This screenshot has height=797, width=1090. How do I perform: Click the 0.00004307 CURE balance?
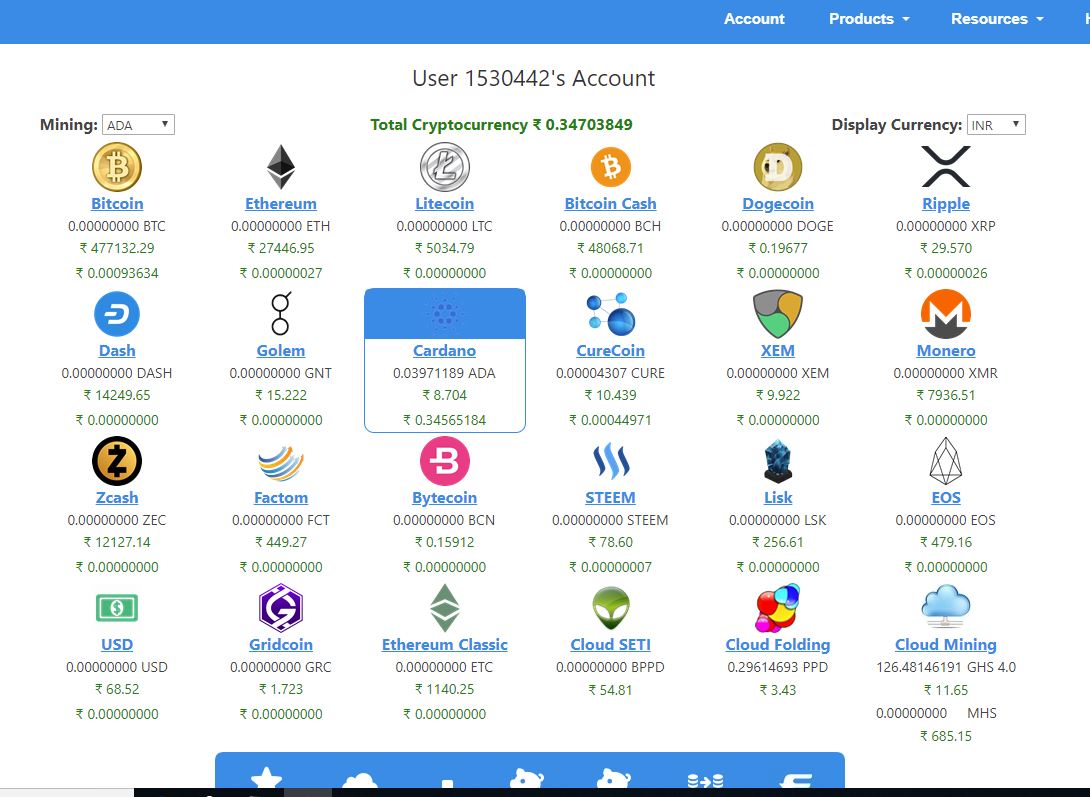click(x=610, y=373)
